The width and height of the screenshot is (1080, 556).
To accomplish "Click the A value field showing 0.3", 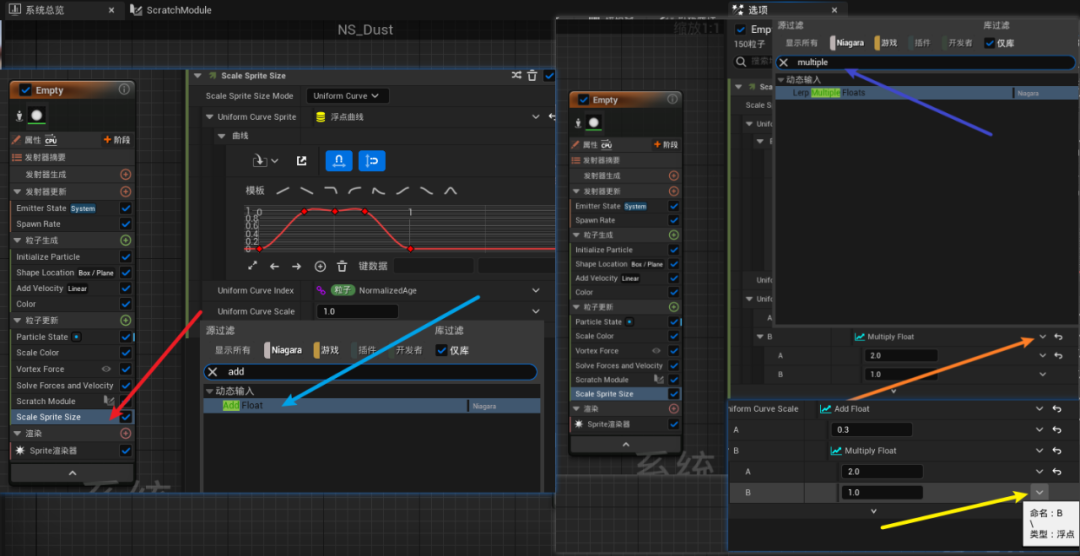I will 871,430.
